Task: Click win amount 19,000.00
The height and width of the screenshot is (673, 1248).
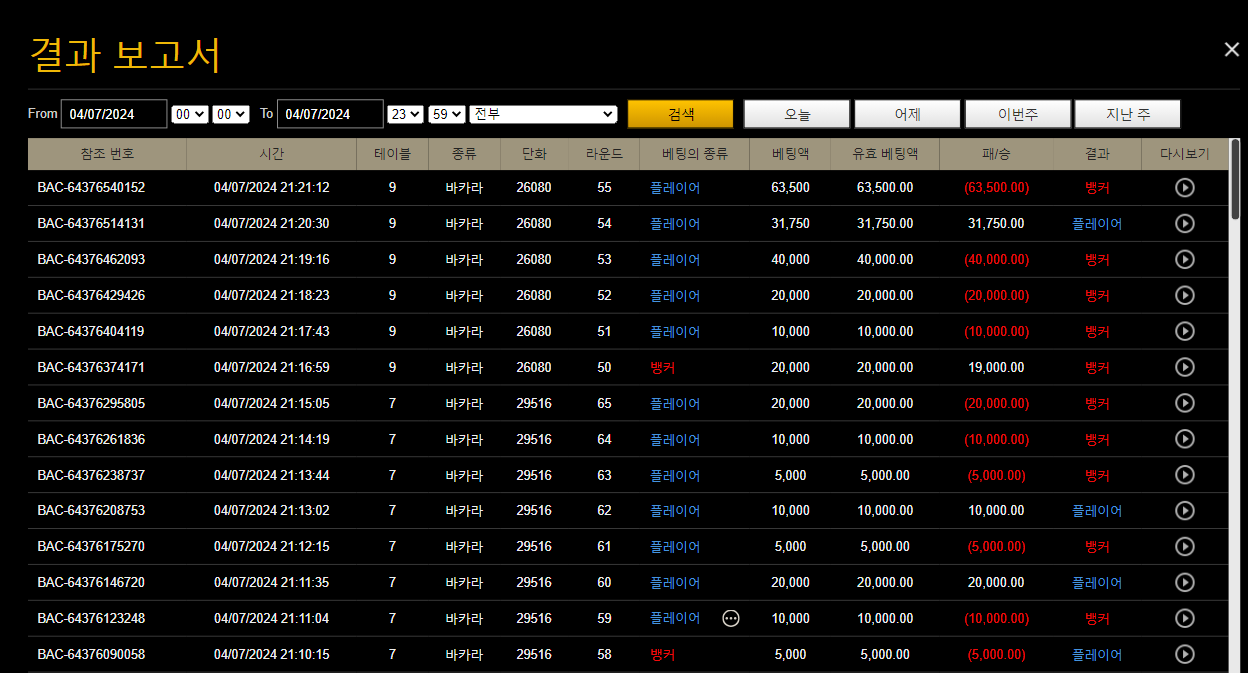Action: pos(996,367)
